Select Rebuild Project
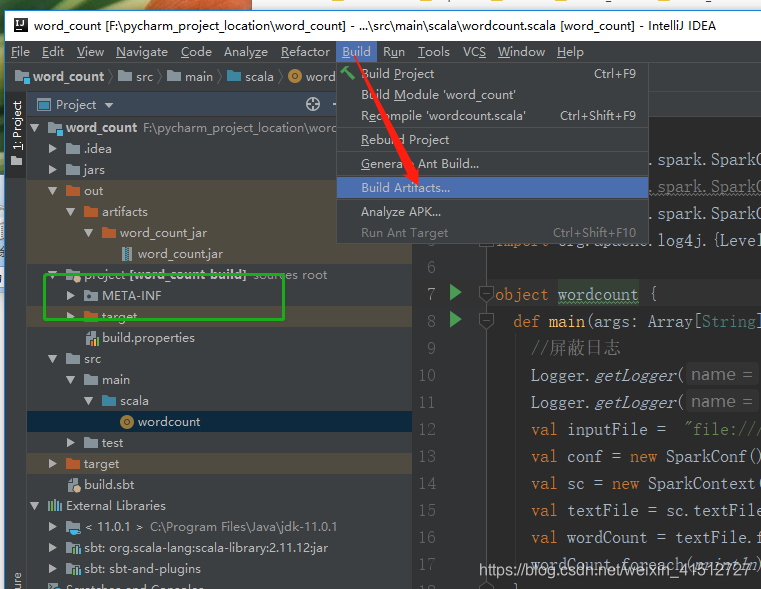Image resolution: width=761 pixels, height=589 pixels. [x=493, y=140]
